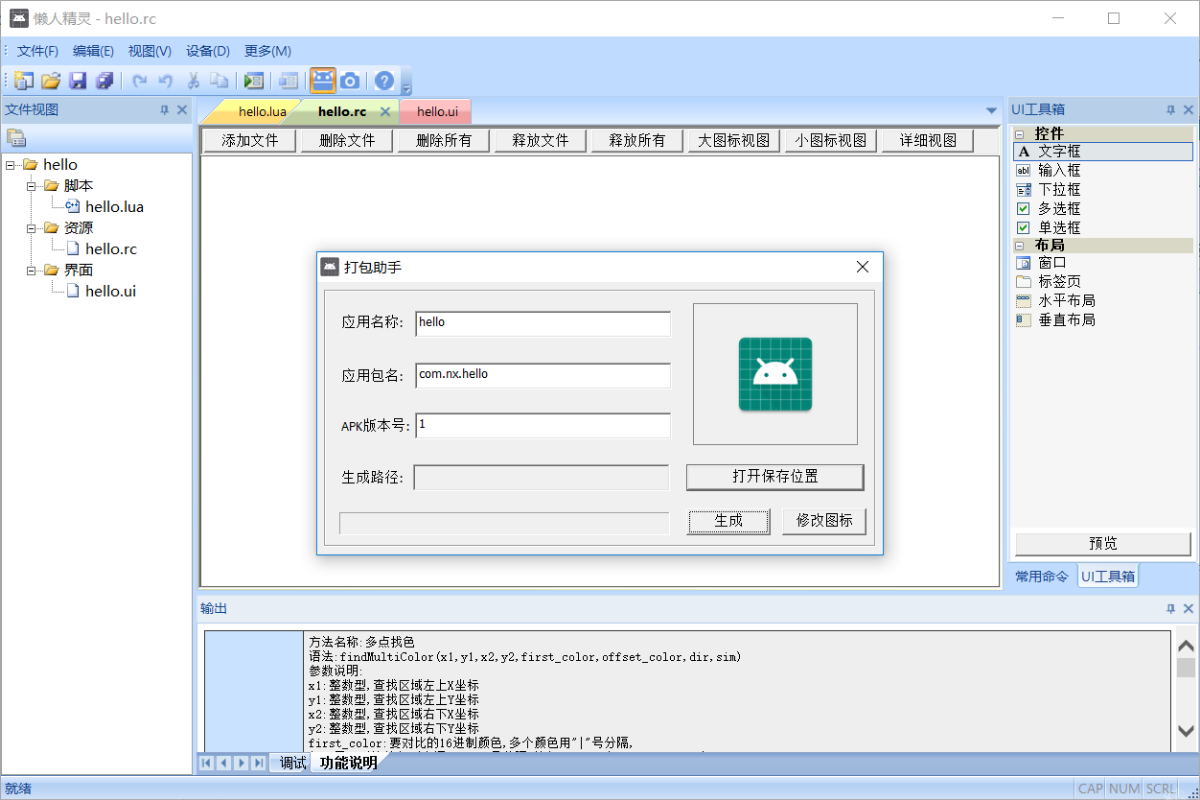Image resolution: width=1200 pixels, height=800 pixels.
Task: Click the 打开保存位置 button
Action: point(775,477)
